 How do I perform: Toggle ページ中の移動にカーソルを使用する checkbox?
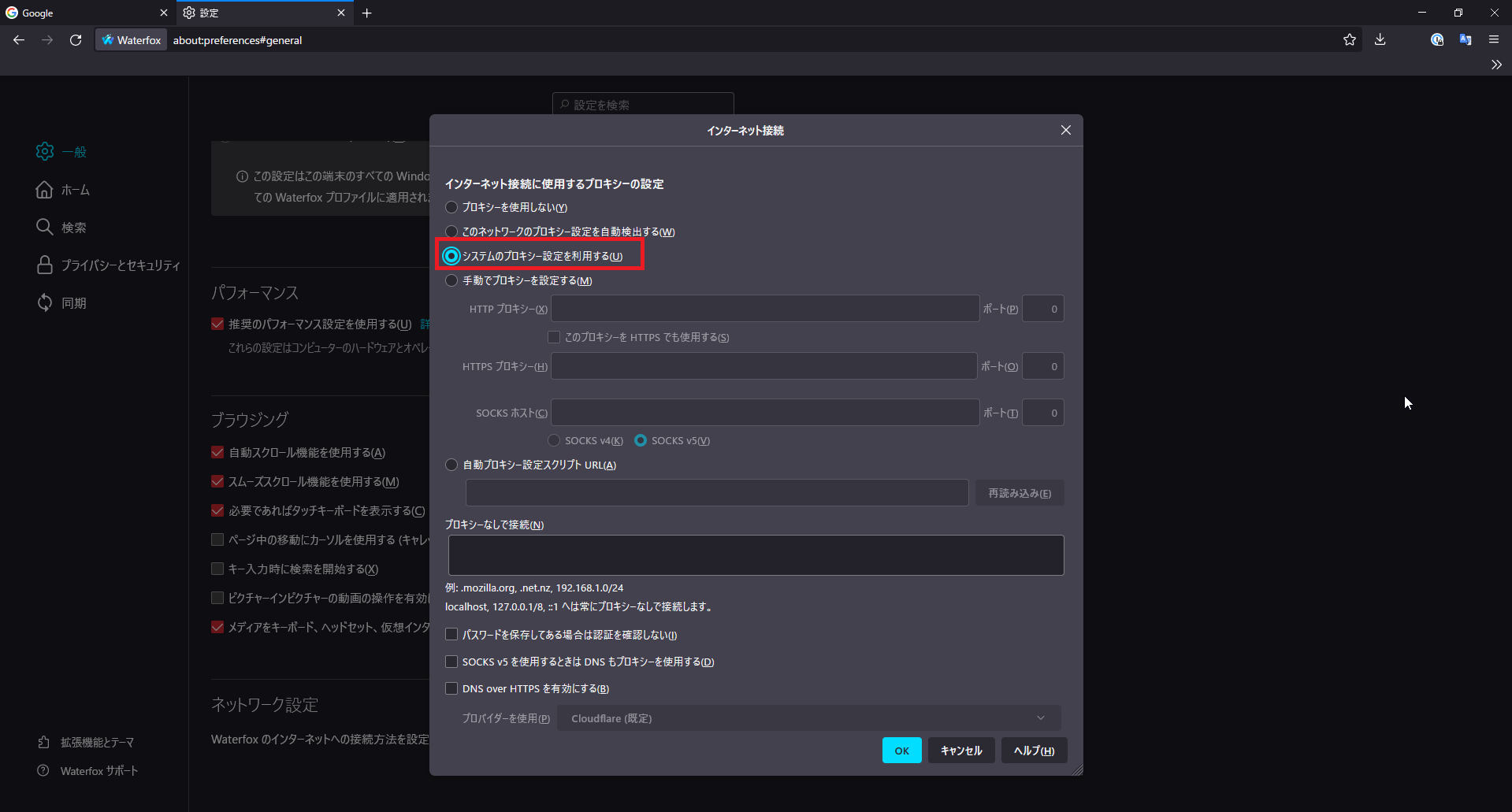pyautogui.click(x=217, y=539)
